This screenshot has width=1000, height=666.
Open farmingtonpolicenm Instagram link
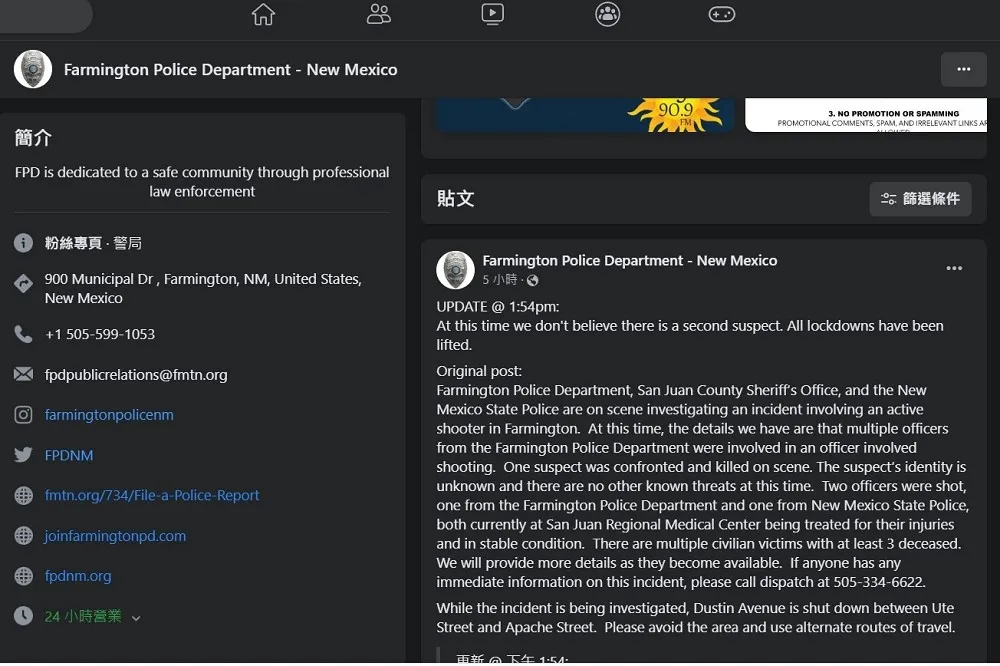(109, 415)
